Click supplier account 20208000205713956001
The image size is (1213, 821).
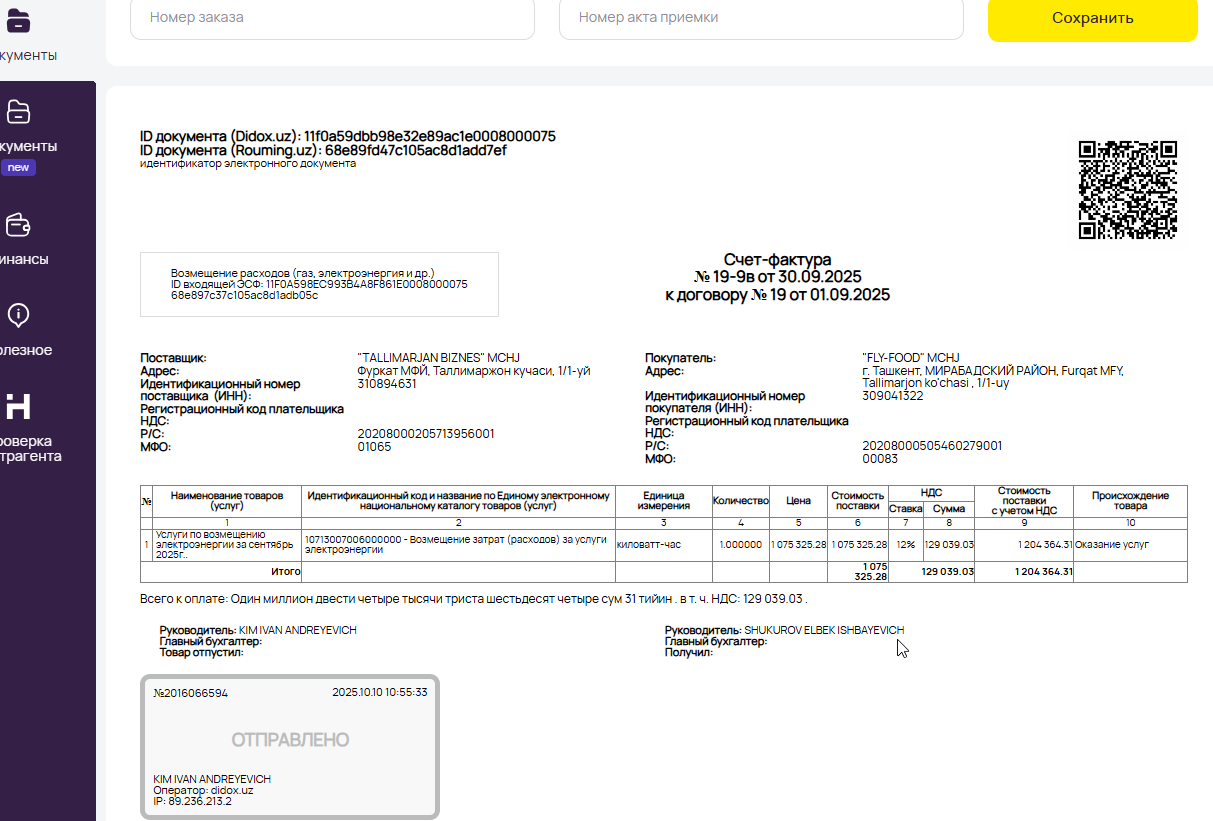point(426,434)
